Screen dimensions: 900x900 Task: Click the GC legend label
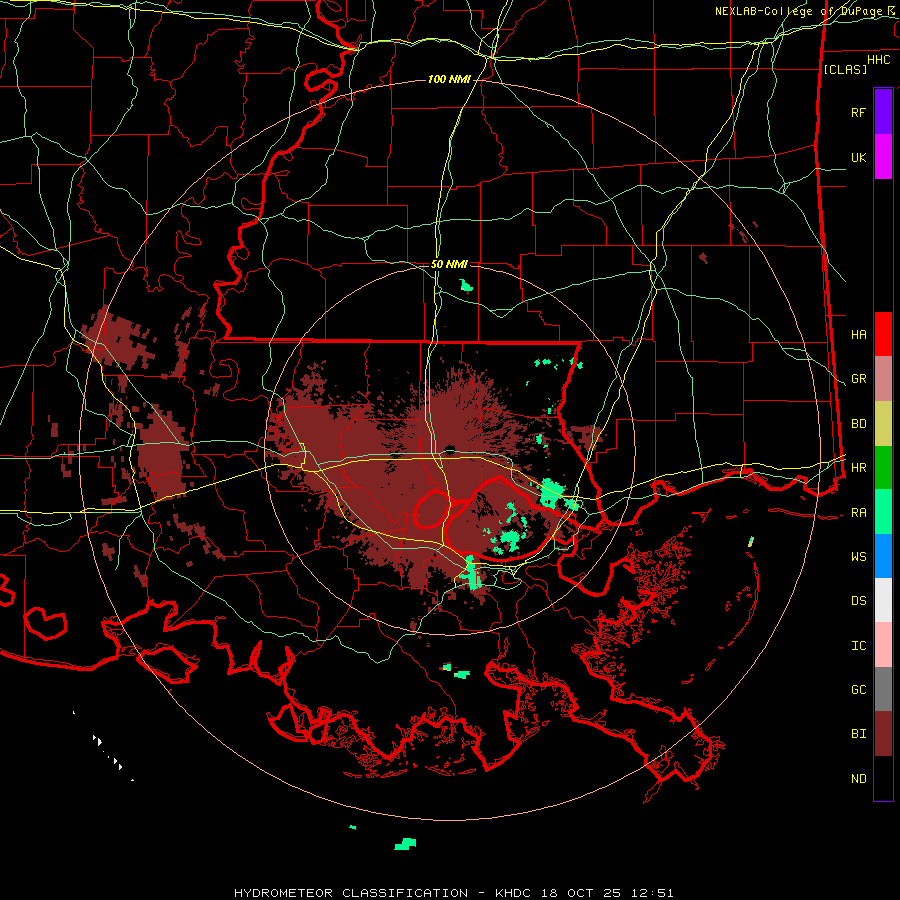858,690
